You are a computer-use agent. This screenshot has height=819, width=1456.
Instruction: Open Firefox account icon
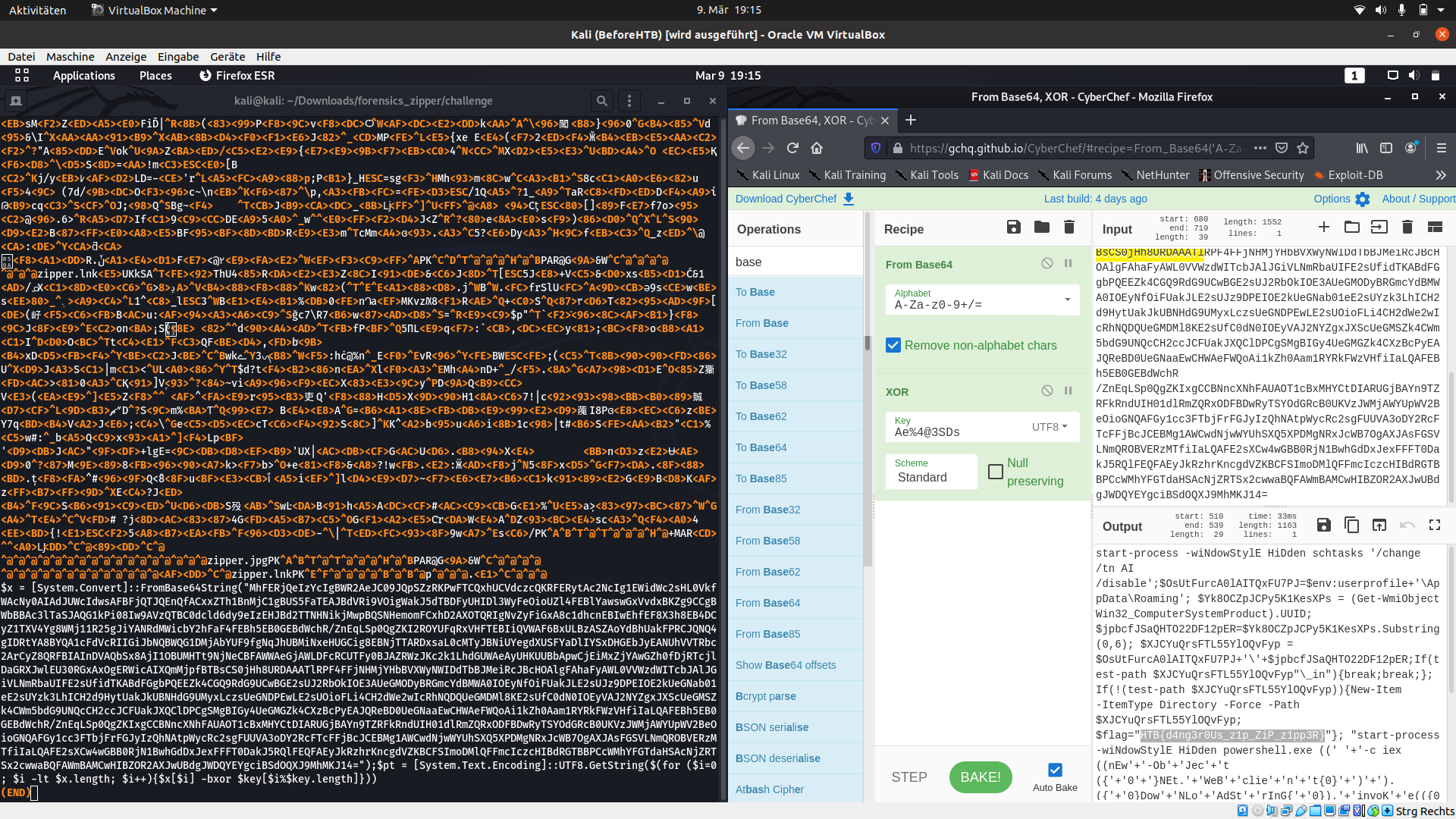coord(1411,148)
